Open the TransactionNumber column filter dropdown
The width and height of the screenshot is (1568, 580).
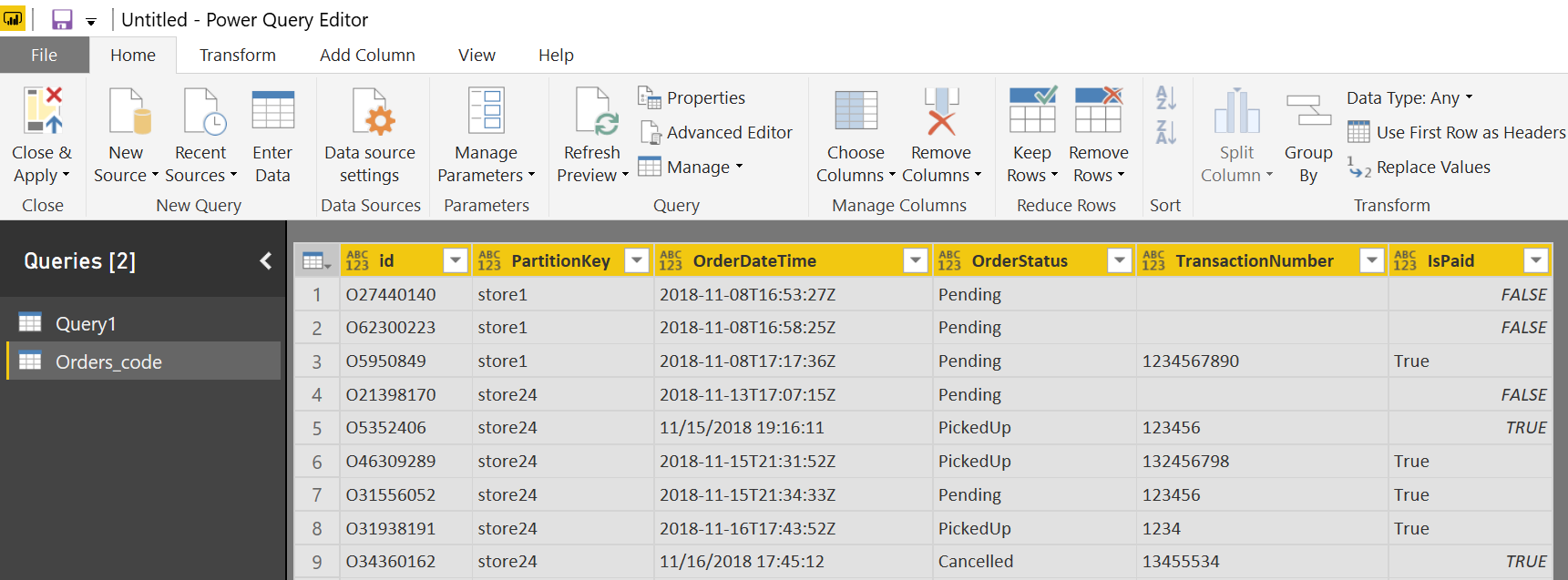point(1371,260)
